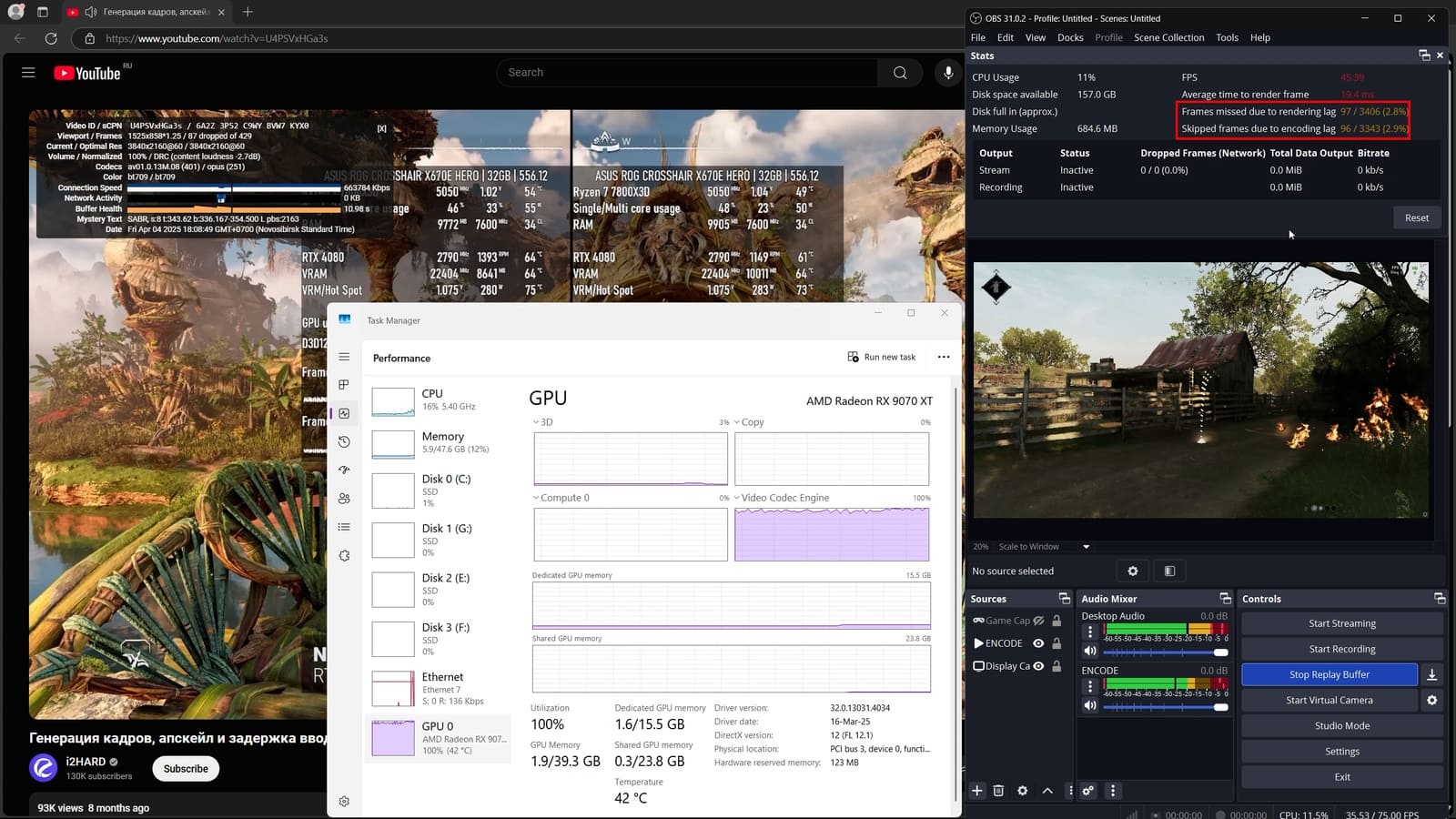Adjust the Desktop Audio volume slider
1456x819 pixels.
[x=1165, y=652]
